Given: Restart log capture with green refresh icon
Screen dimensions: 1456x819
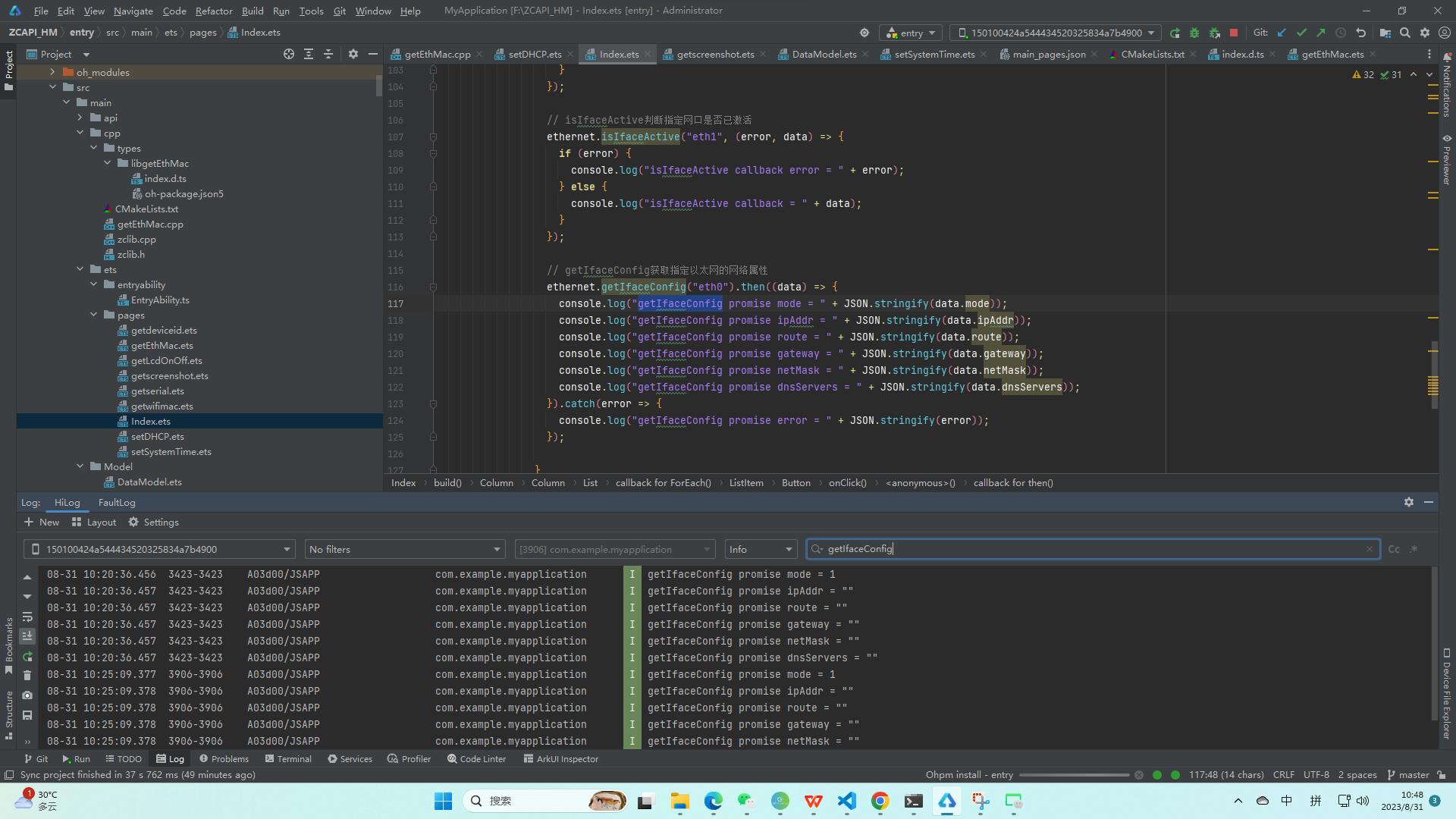Looking at the screenshot, I should [27, 656].
